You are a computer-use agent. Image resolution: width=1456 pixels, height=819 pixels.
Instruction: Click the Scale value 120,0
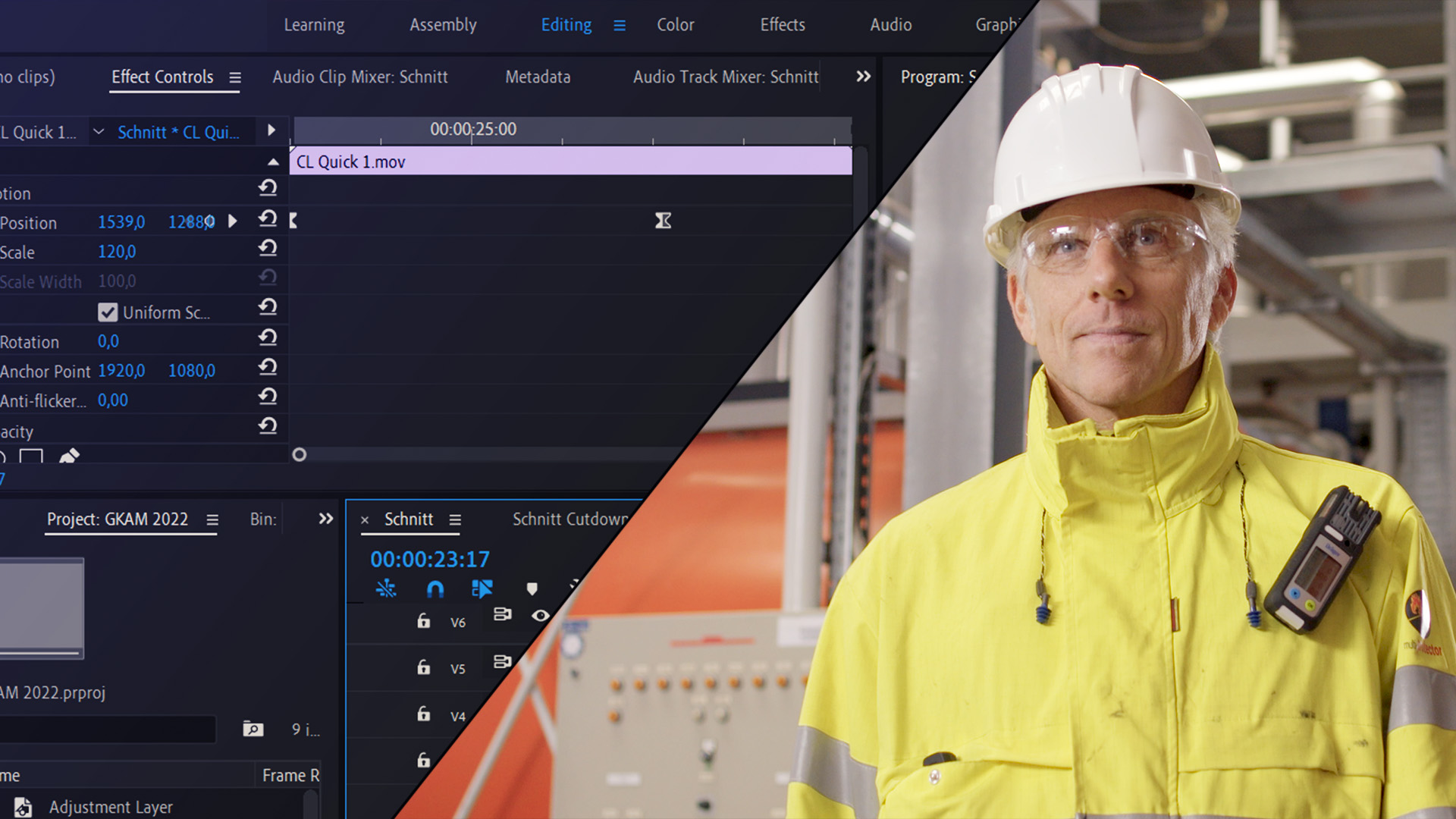click(x=117, y=252)
